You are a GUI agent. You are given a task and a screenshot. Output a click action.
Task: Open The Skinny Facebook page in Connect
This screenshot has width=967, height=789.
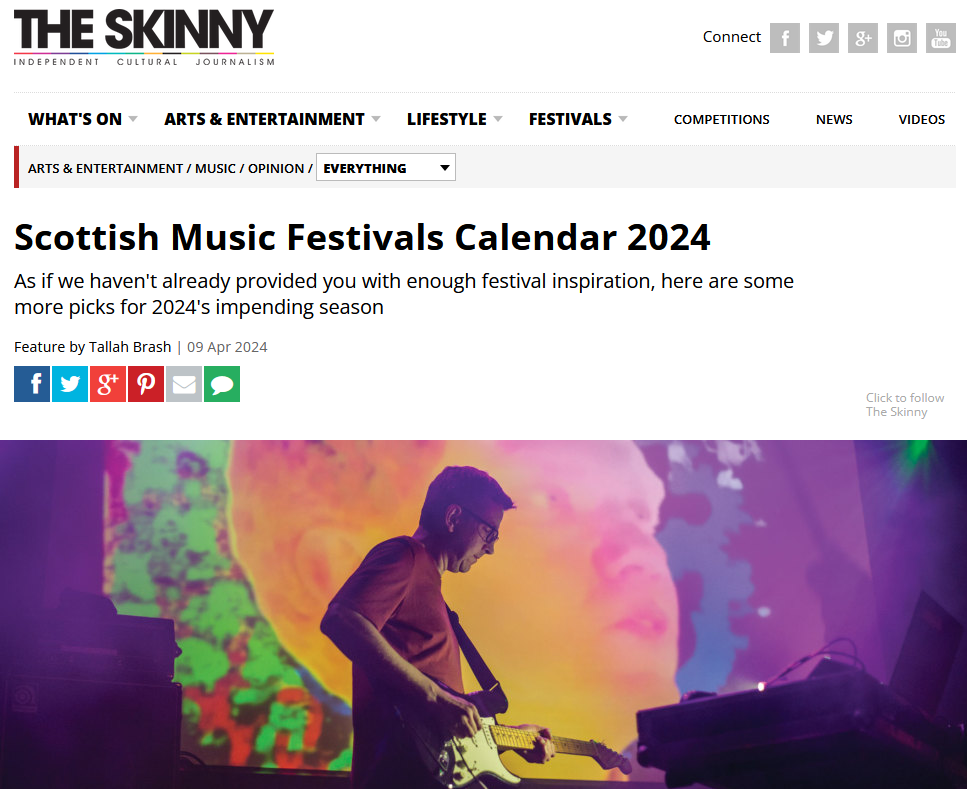coord(784,38)
